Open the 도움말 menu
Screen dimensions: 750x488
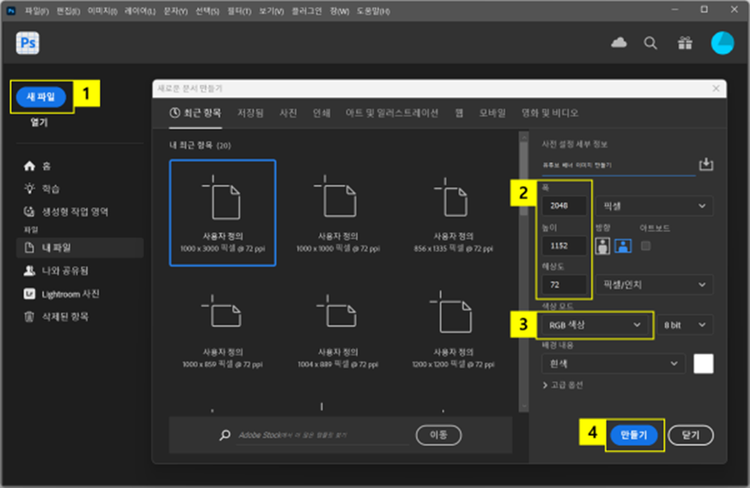[x=373, y=11]
